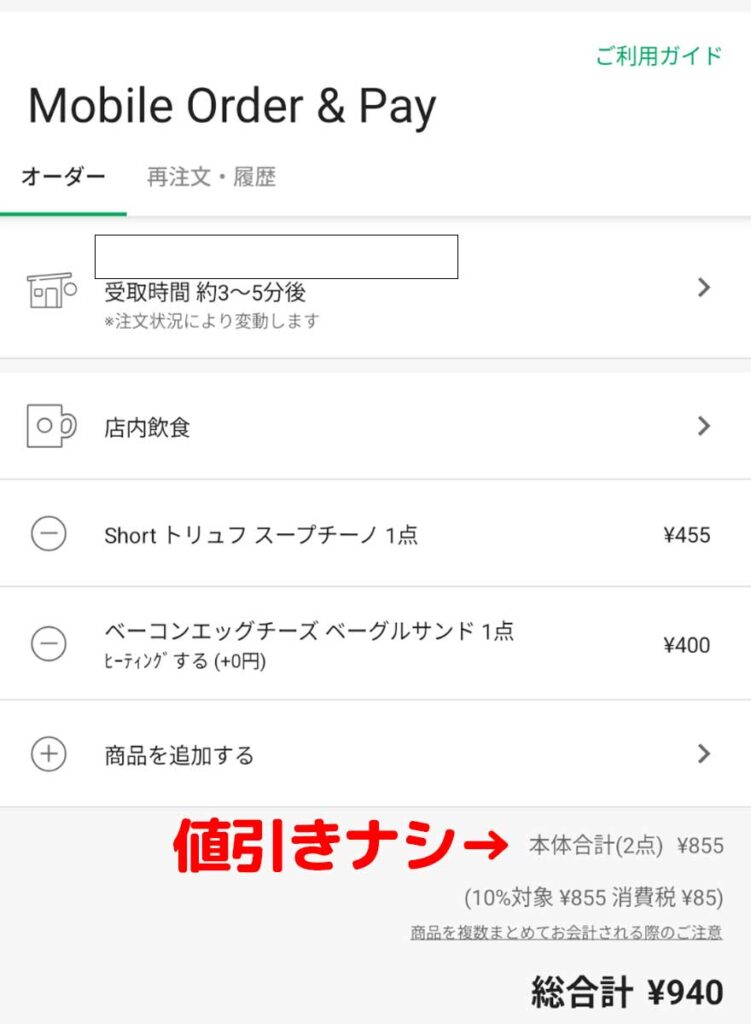Select the オーダー tab
Screen dimensions: 751x1024
pyautogui.click(x=63, y=178)
